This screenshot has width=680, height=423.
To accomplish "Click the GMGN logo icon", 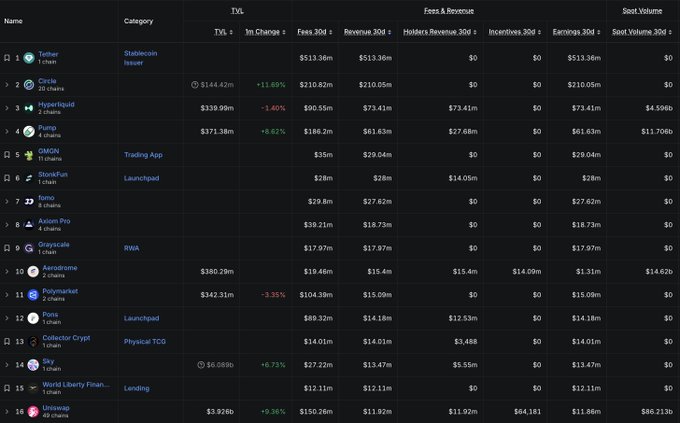I will (29, 155).
